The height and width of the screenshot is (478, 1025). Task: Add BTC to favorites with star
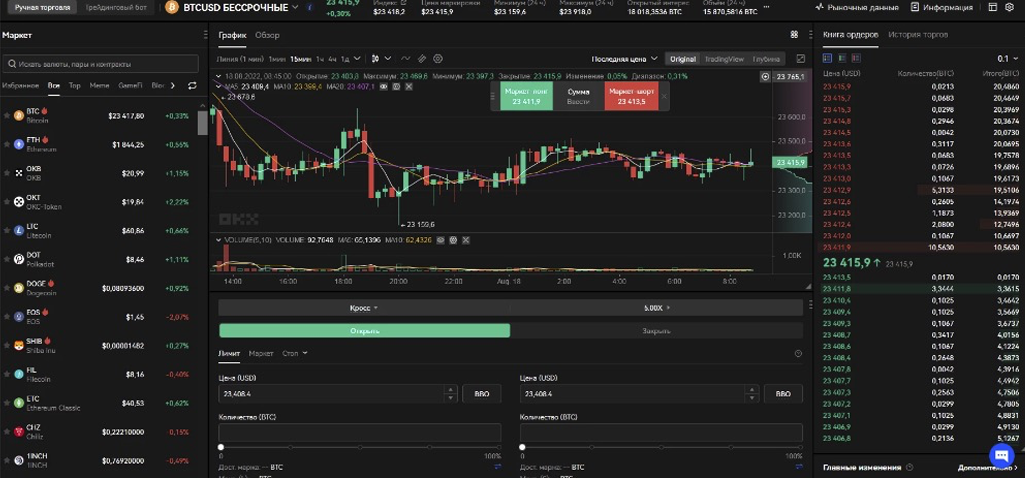7,116
